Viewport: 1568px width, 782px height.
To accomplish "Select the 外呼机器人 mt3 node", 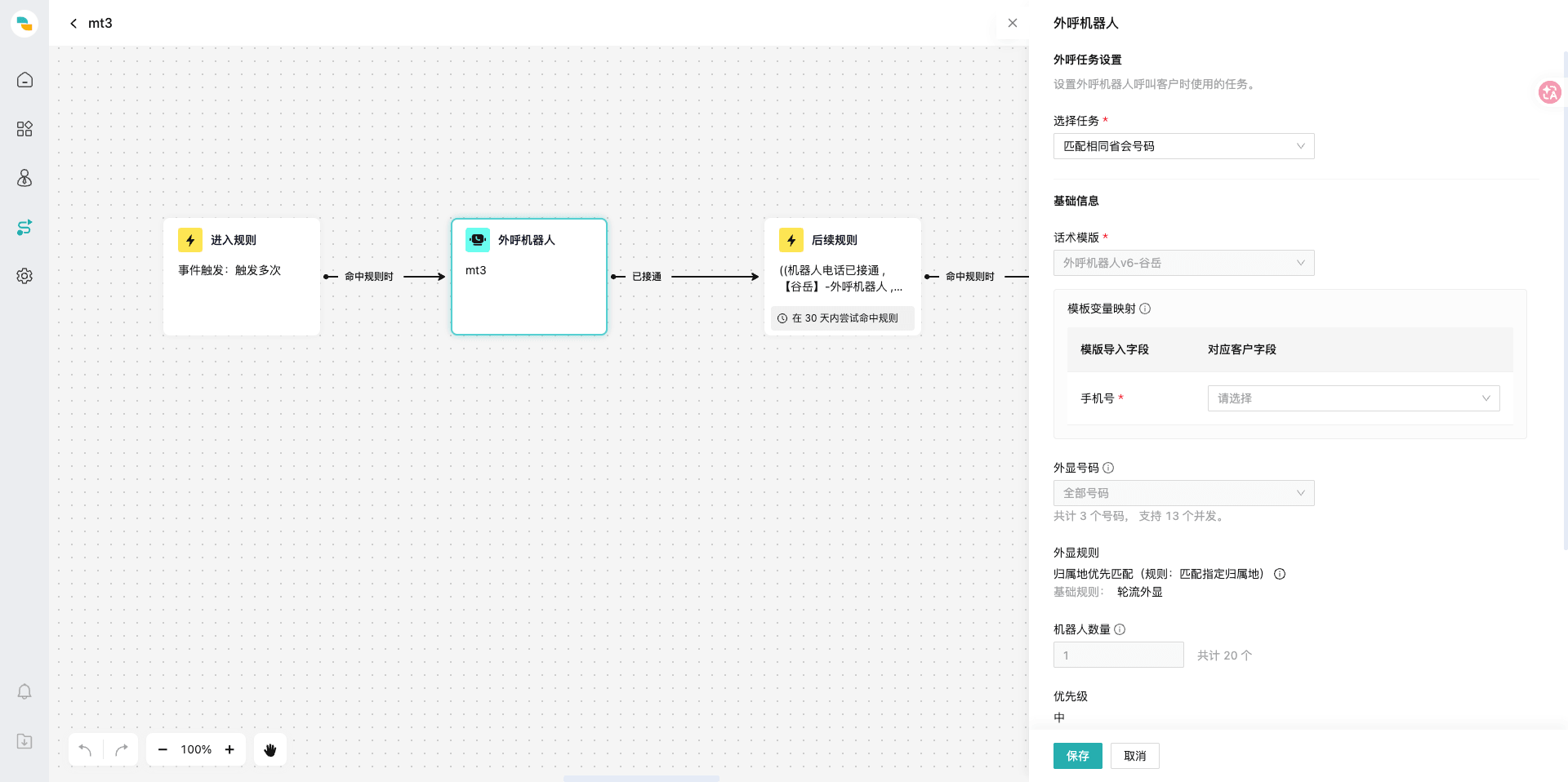I will tap(529, 277).
